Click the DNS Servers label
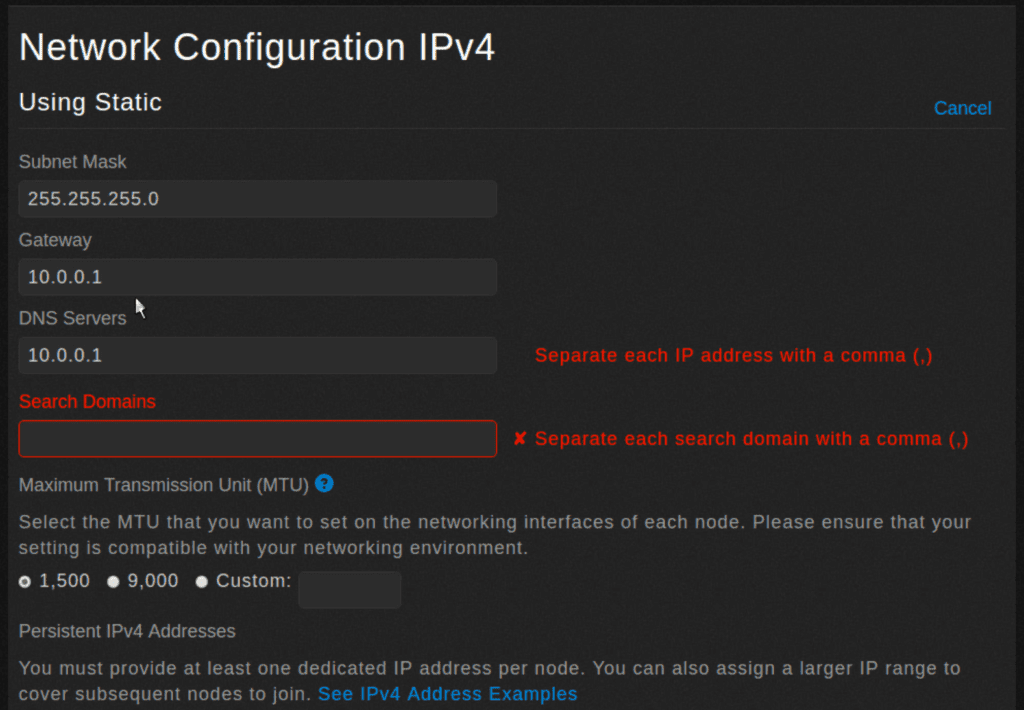 [73, 318]
